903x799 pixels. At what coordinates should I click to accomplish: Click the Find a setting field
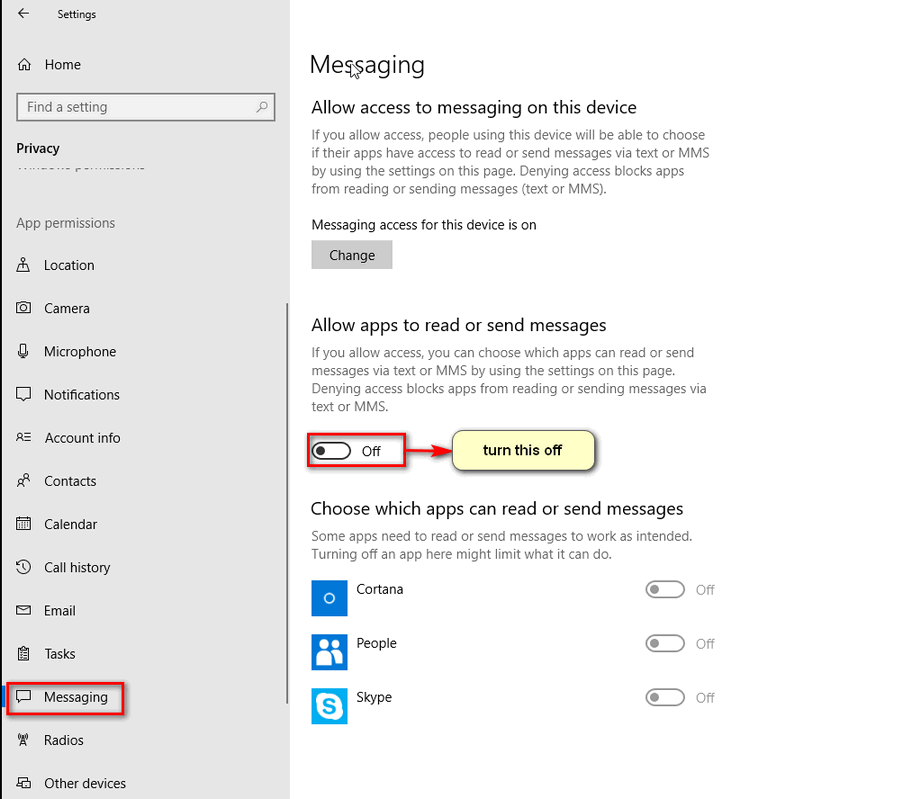[x=135, y=107]
